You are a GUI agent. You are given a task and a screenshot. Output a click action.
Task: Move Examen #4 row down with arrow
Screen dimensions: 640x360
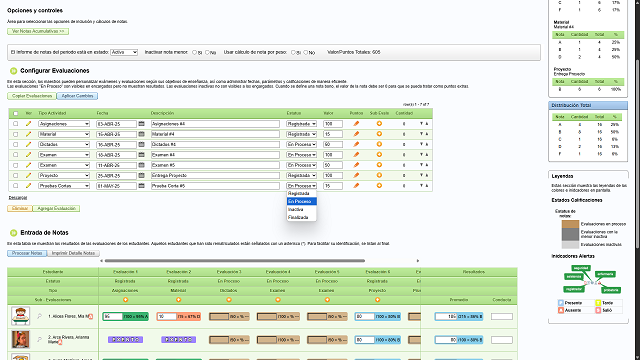tap(421, 155)
